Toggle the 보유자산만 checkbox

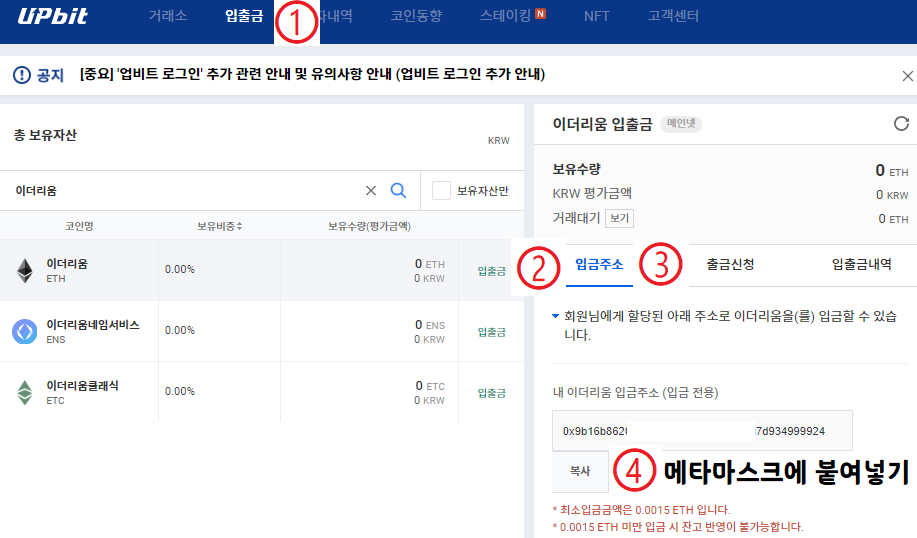[441, 191]
